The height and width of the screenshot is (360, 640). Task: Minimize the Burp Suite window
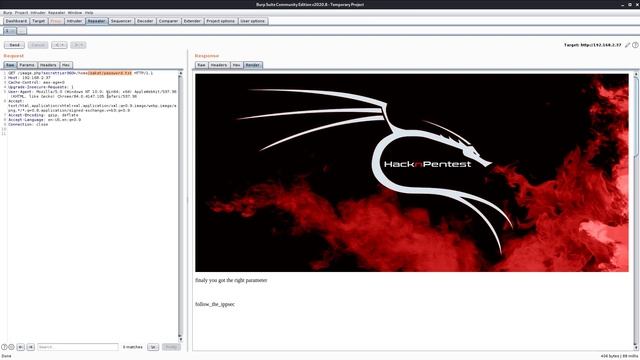(623, 4)
